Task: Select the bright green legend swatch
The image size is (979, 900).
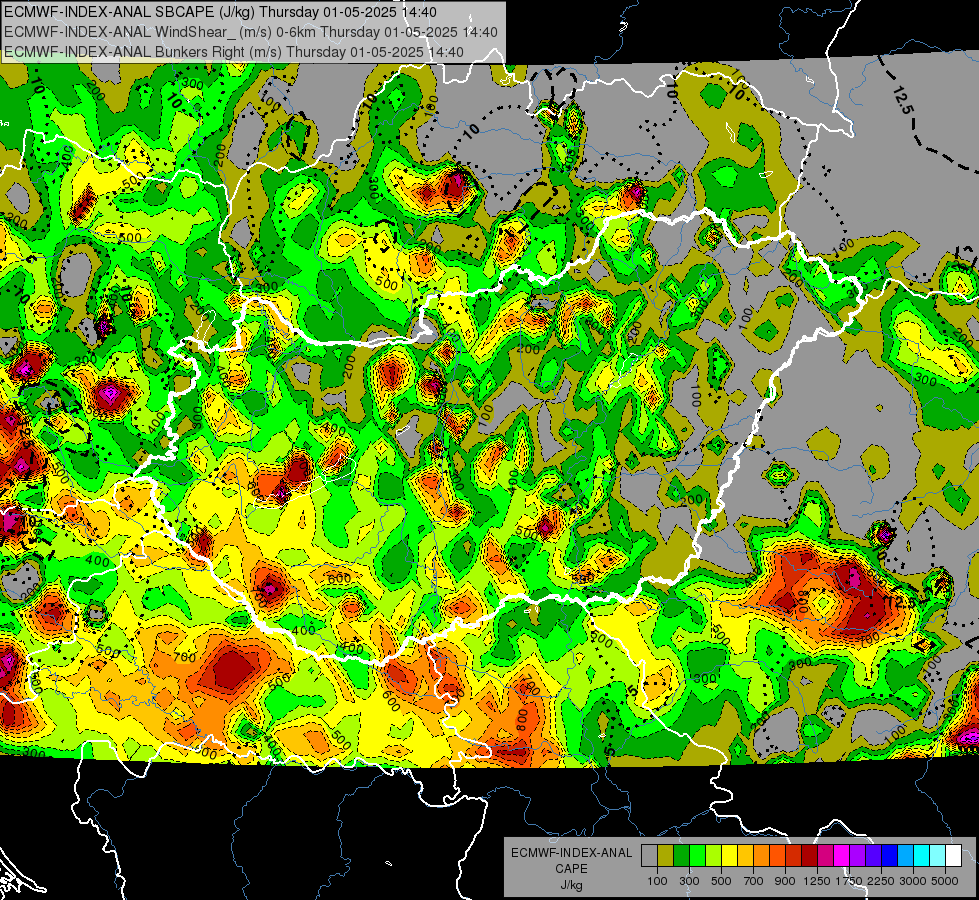Action: pos(697,856)
